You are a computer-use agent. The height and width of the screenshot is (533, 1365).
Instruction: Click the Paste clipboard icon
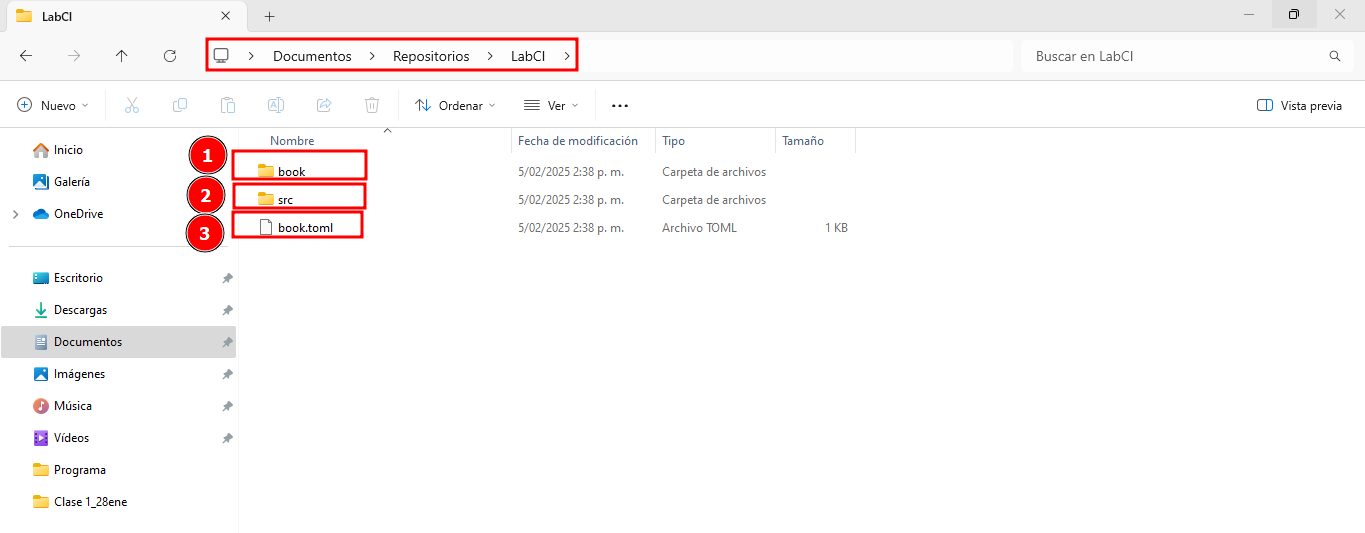(228, 105)
